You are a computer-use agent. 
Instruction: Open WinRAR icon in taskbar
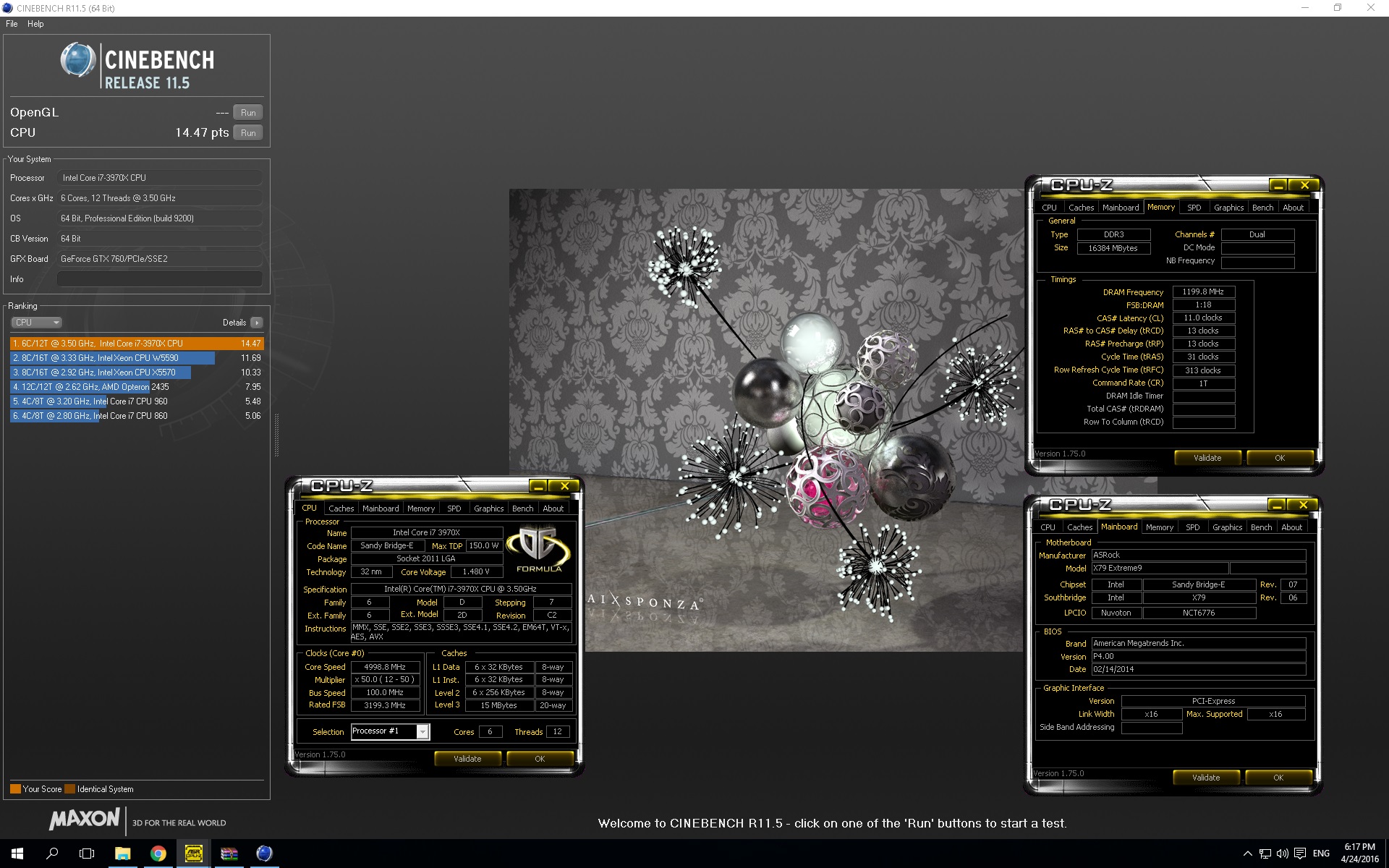[x=229, y=854]
